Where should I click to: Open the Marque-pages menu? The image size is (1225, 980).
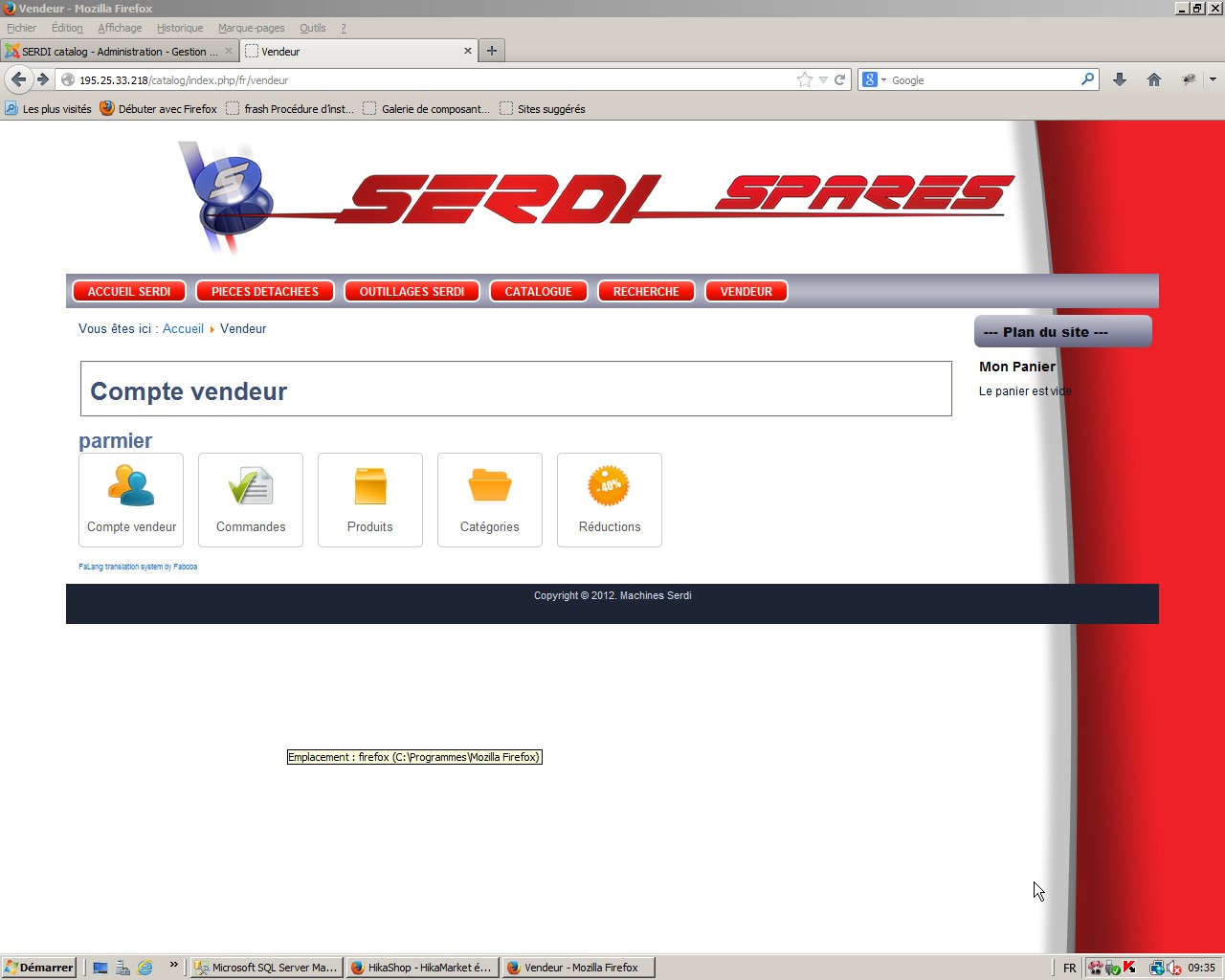pos(252,28)
